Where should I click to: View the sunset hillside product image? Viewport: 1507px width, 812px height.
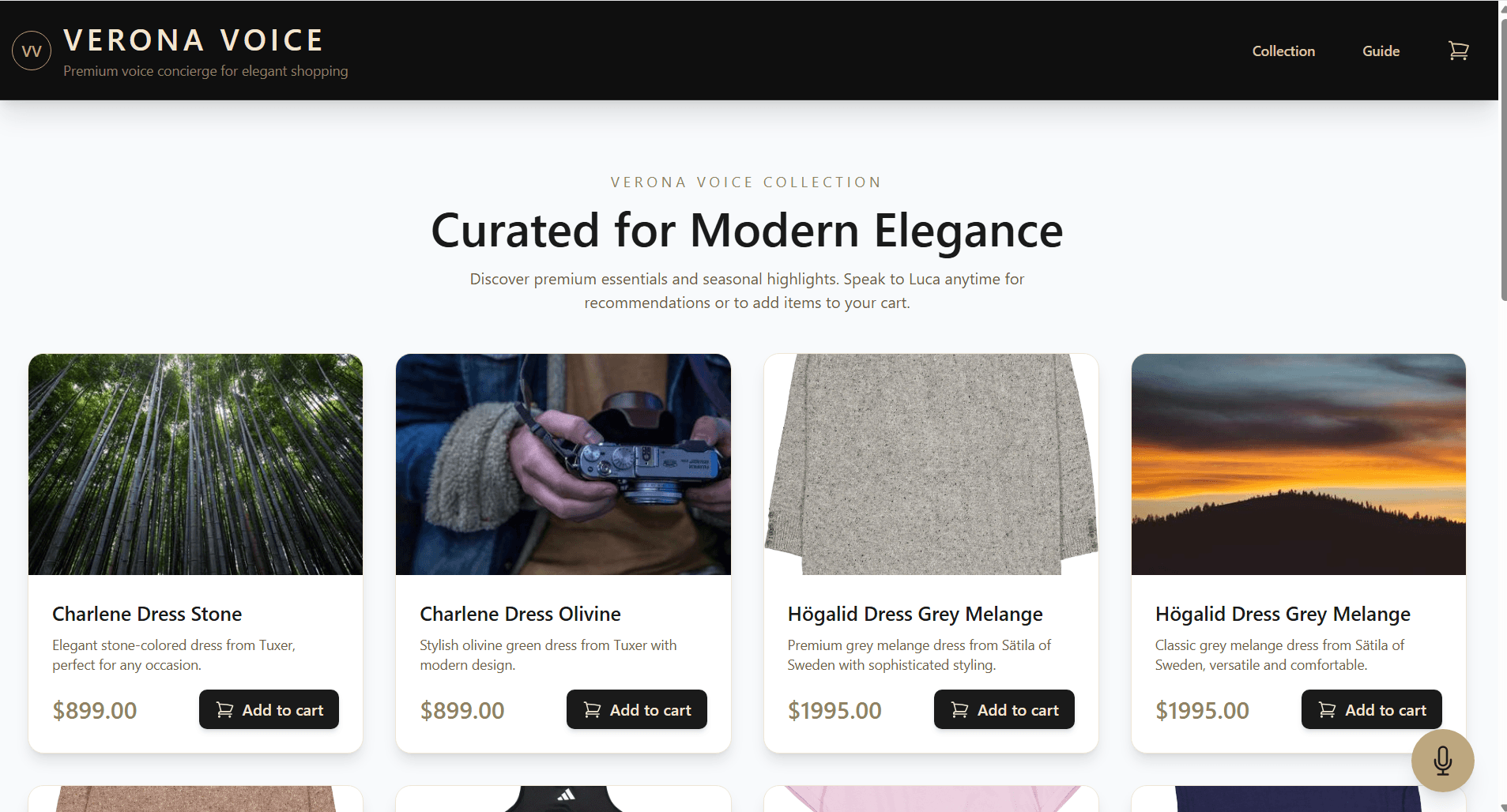(1298, 464)
